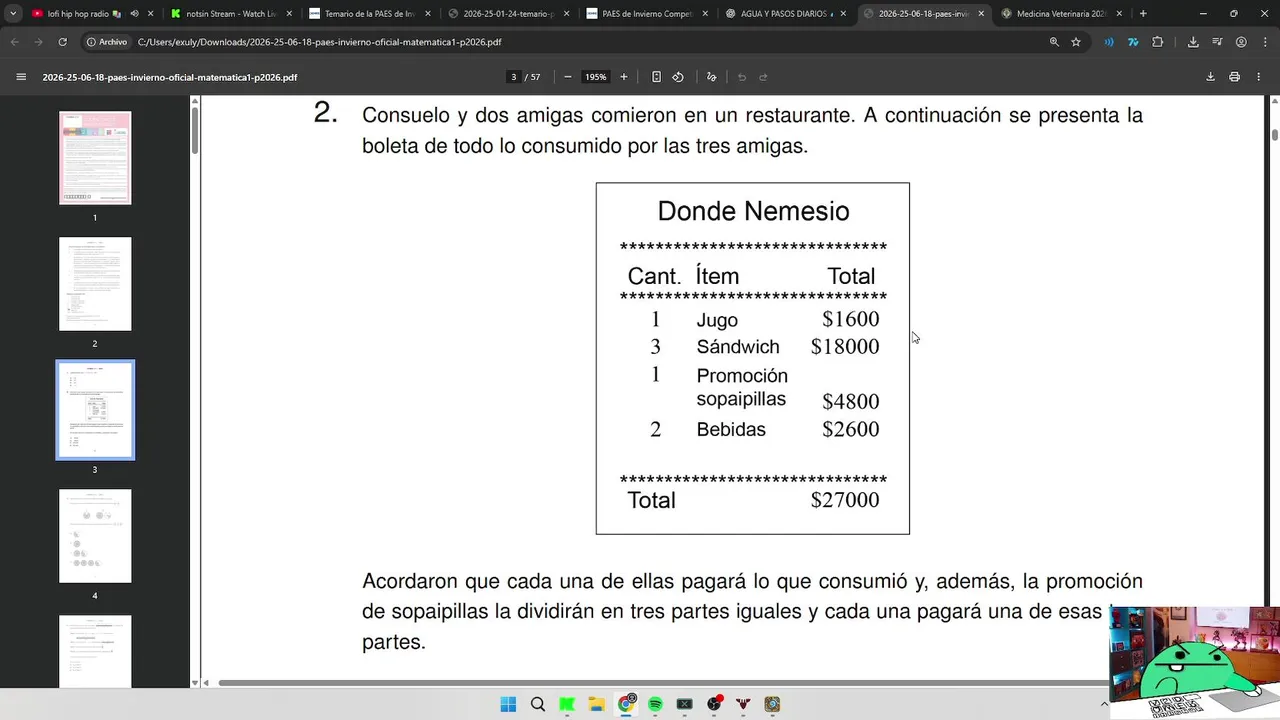Open the browser zoom magnifier icon
Viewport: 1280px width, 720px height.
pyautogui.click(x=1054, y=42)
